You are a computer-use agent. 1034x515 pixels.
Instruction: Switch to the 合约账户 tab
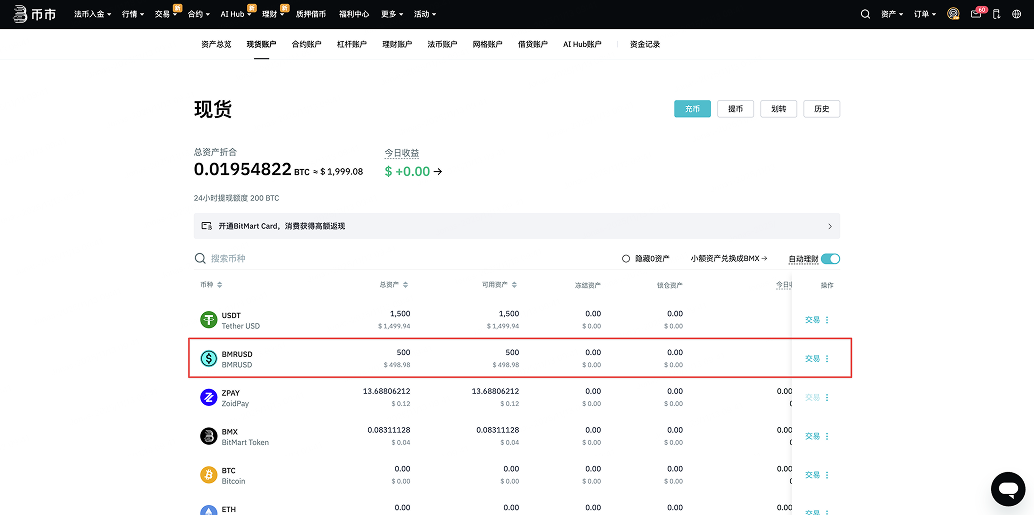coord(306,44)
